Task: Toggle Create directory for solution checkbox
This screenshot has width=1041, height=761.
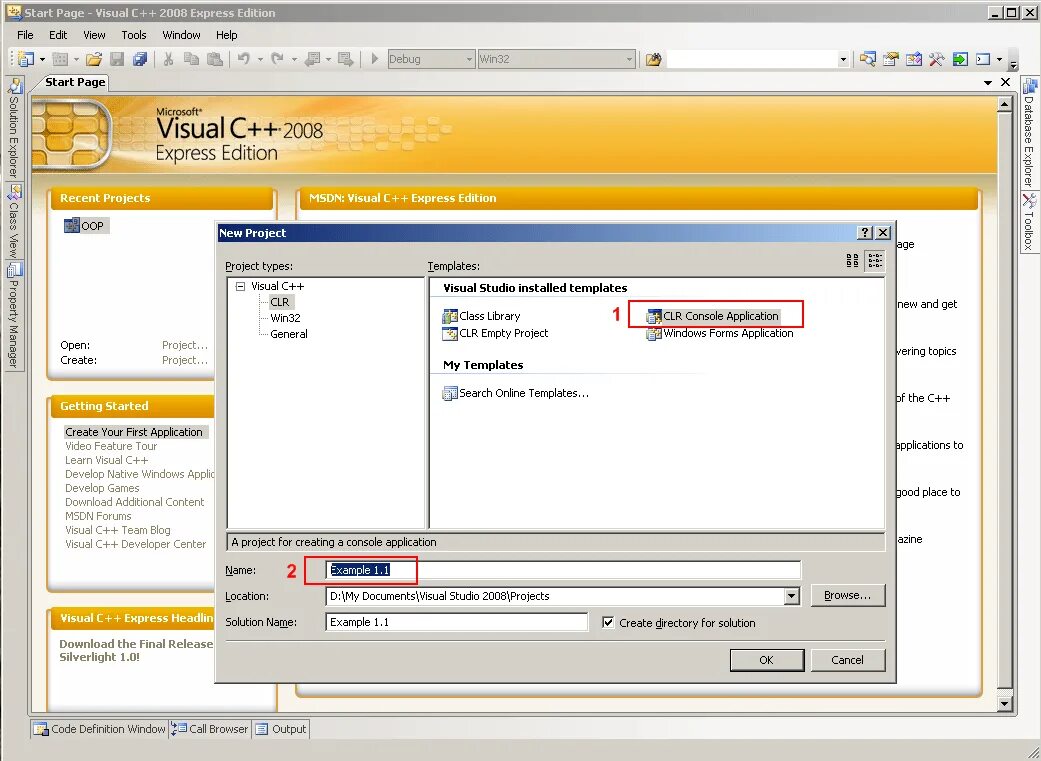Action: [608, 622]
